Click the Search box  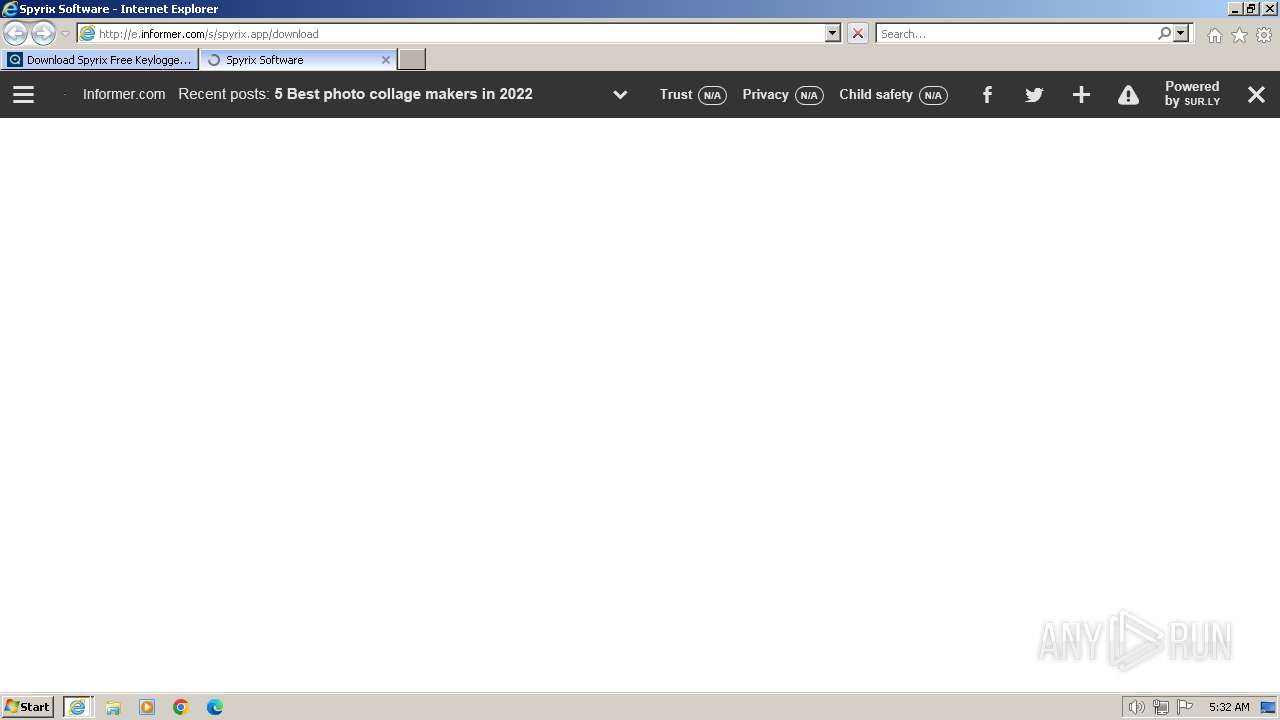point(1015,33)
